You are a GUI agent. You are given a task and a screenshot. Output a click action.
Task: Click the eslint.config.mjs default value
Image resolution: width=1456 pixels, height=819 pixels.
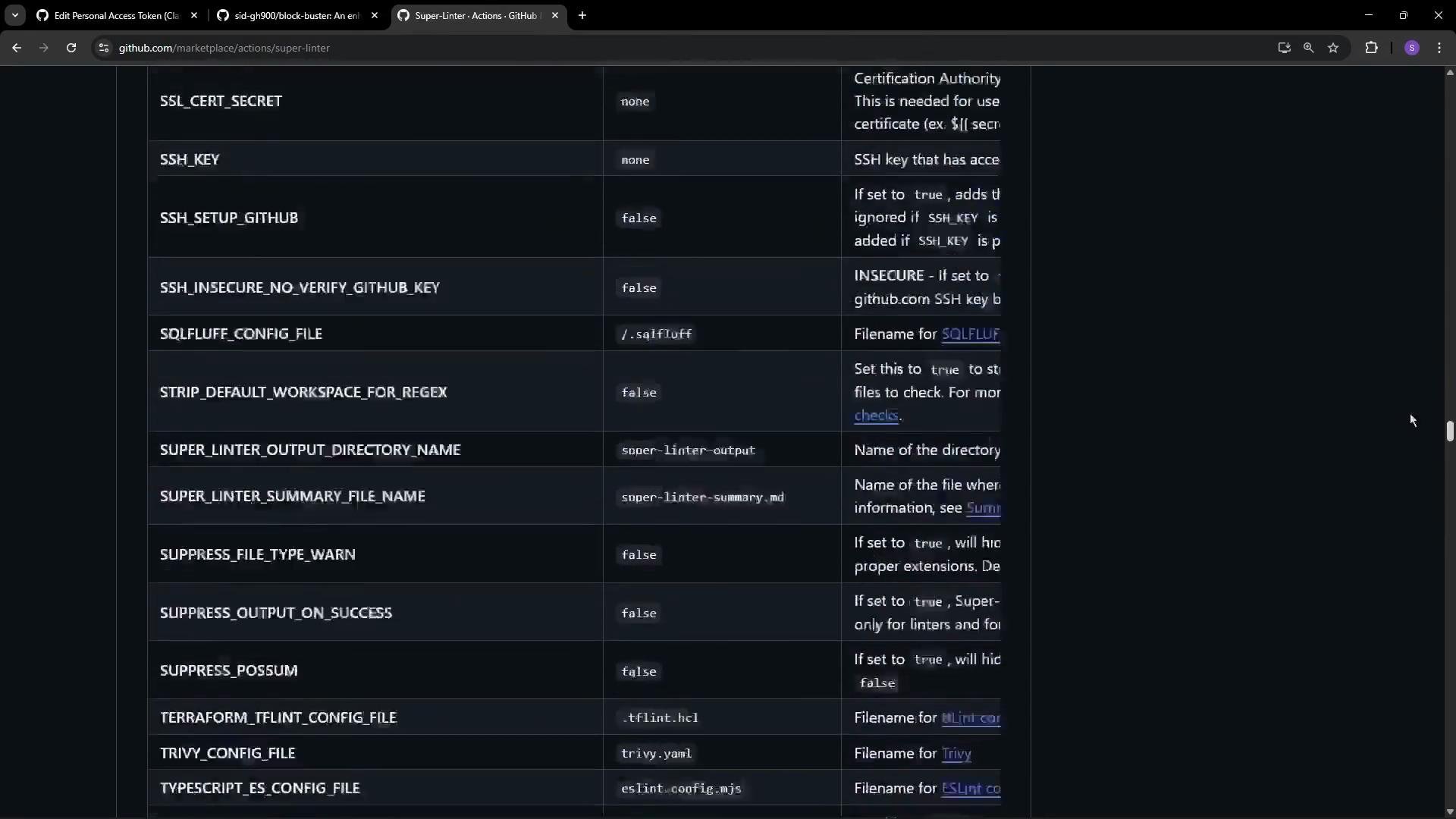tap(681, 789)
